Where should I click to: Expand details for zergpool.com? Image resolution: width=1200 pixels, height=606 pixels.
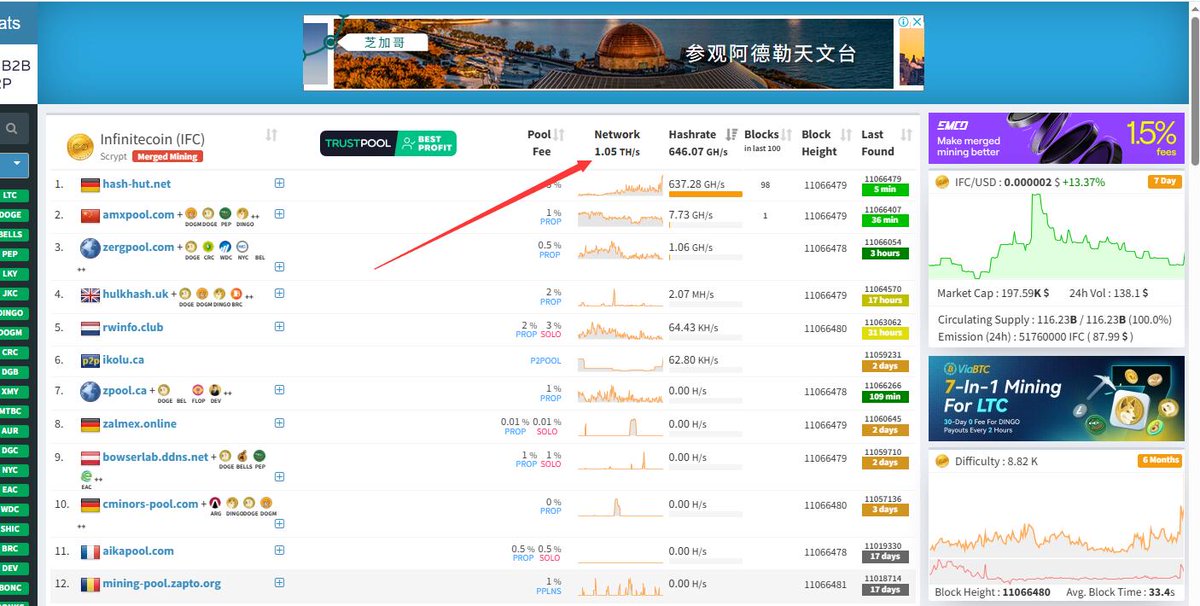(x=279, y=266)
